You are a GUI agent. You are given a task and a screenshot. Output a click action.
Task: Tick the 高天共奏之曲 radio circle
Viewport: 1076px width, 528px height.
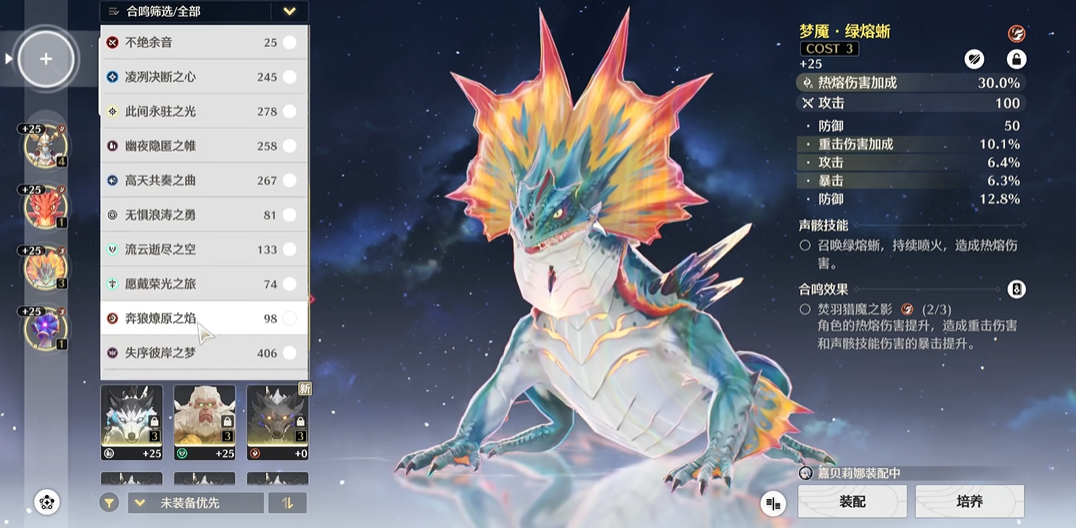click(x=290, y=181)
